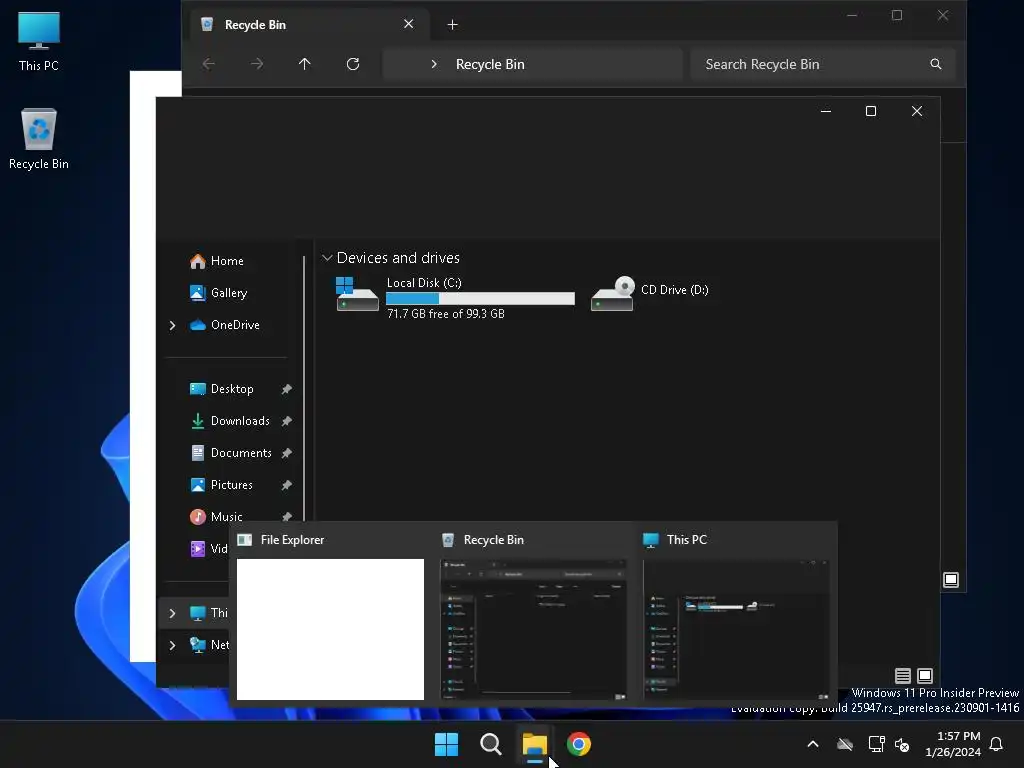This screenshot has height=768, width=1024.
Task: Switch to large icons view in This PC window
Action: coord(925,676)
